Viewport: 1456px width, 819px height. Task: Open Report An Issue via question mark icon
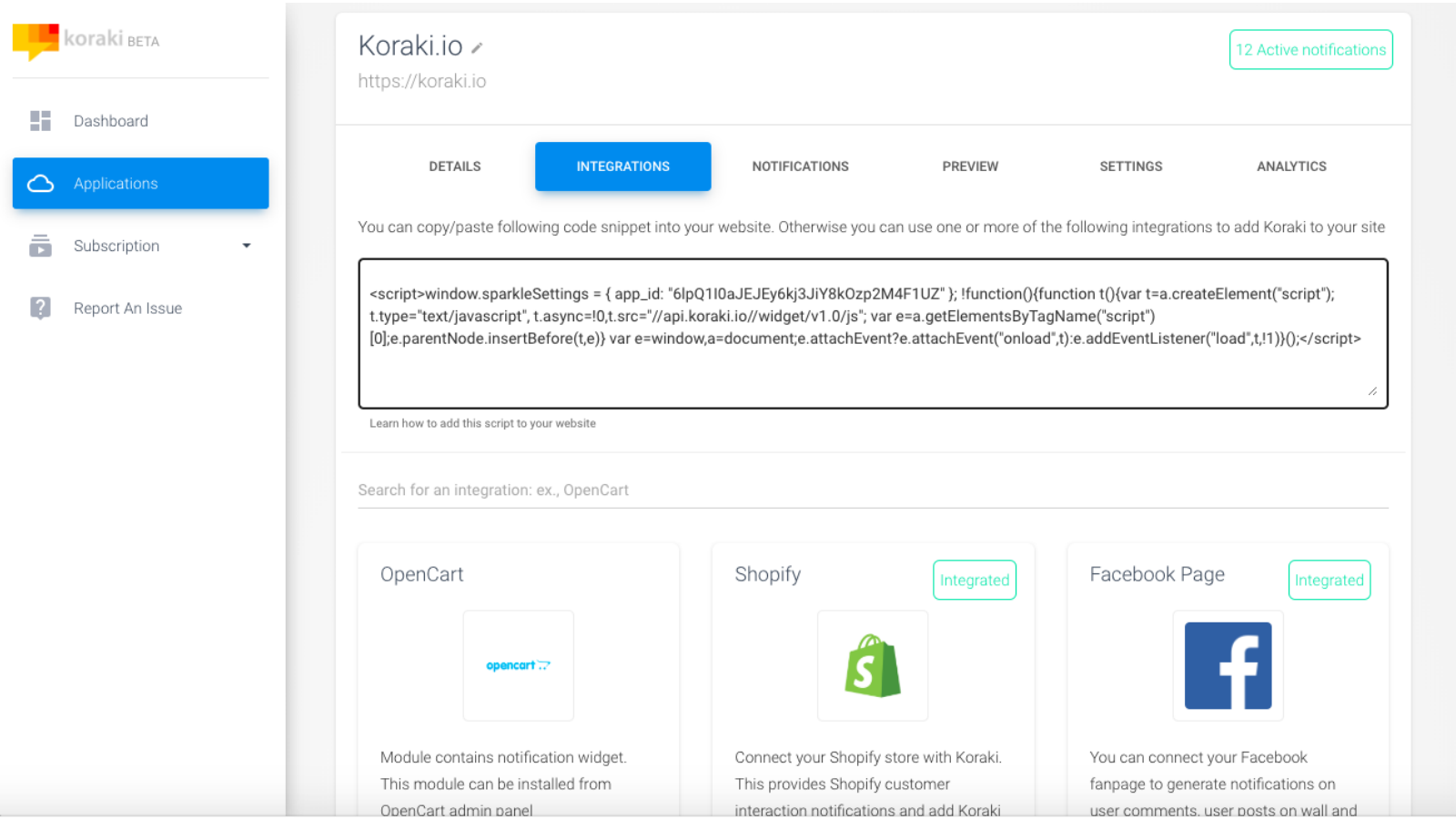coord(40,308)
